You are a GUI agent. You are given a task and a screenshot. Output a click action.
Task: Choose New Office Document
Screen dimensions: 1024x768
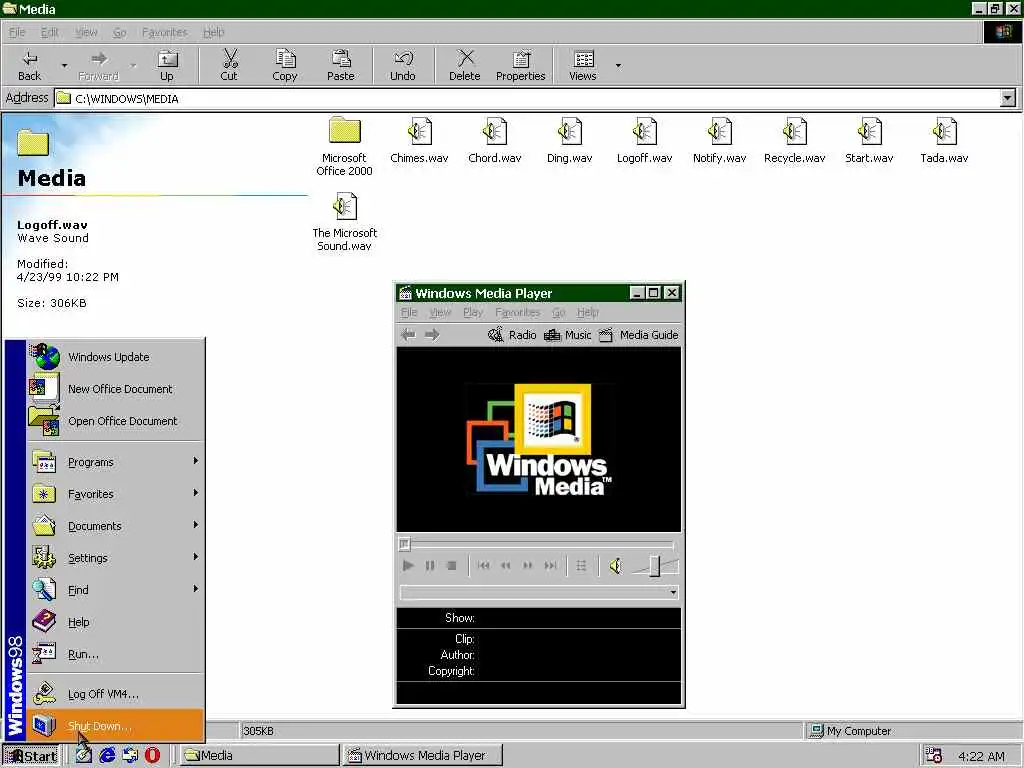pyautogui.click(x=116, y=389)
